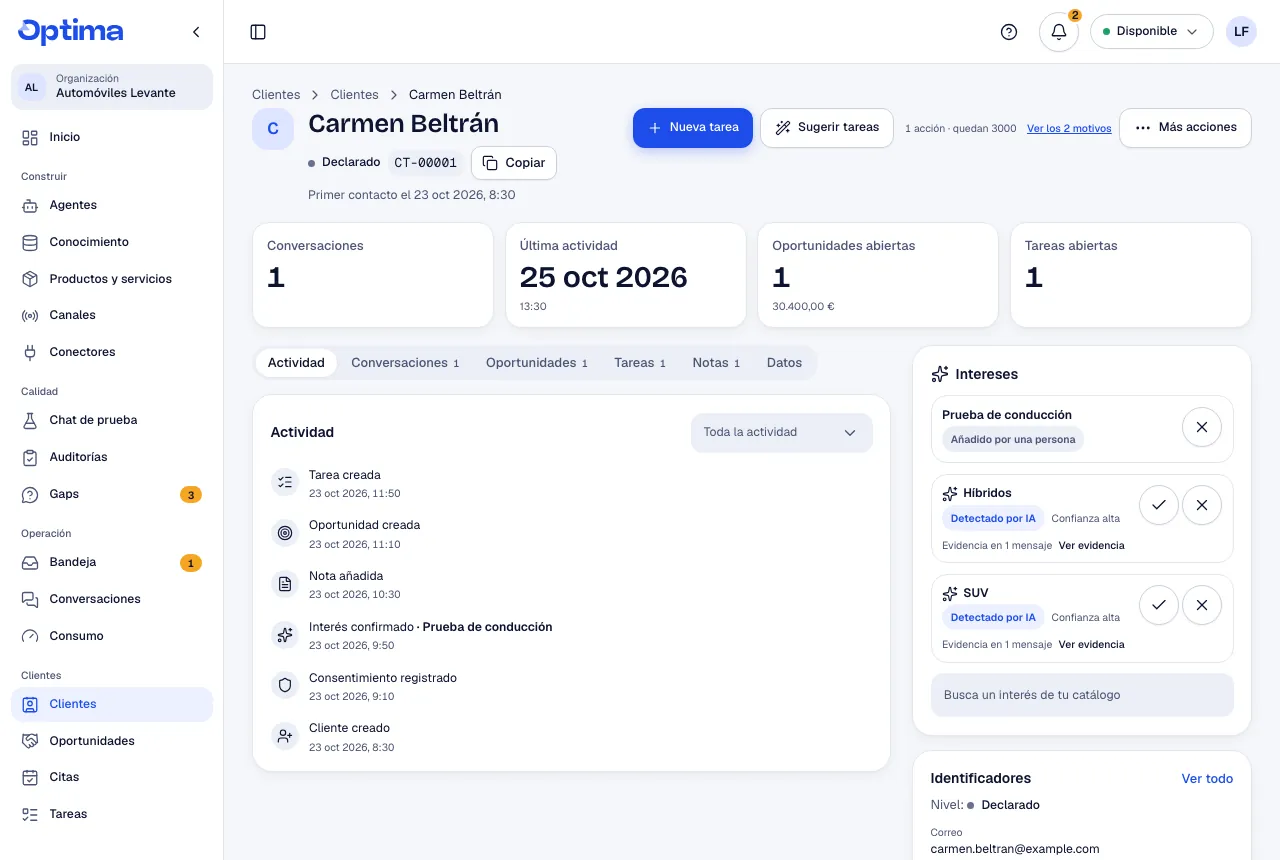Open the Más acciones menu
This screenshot has height=860, width=1280.
click(x=1185, y=128)
